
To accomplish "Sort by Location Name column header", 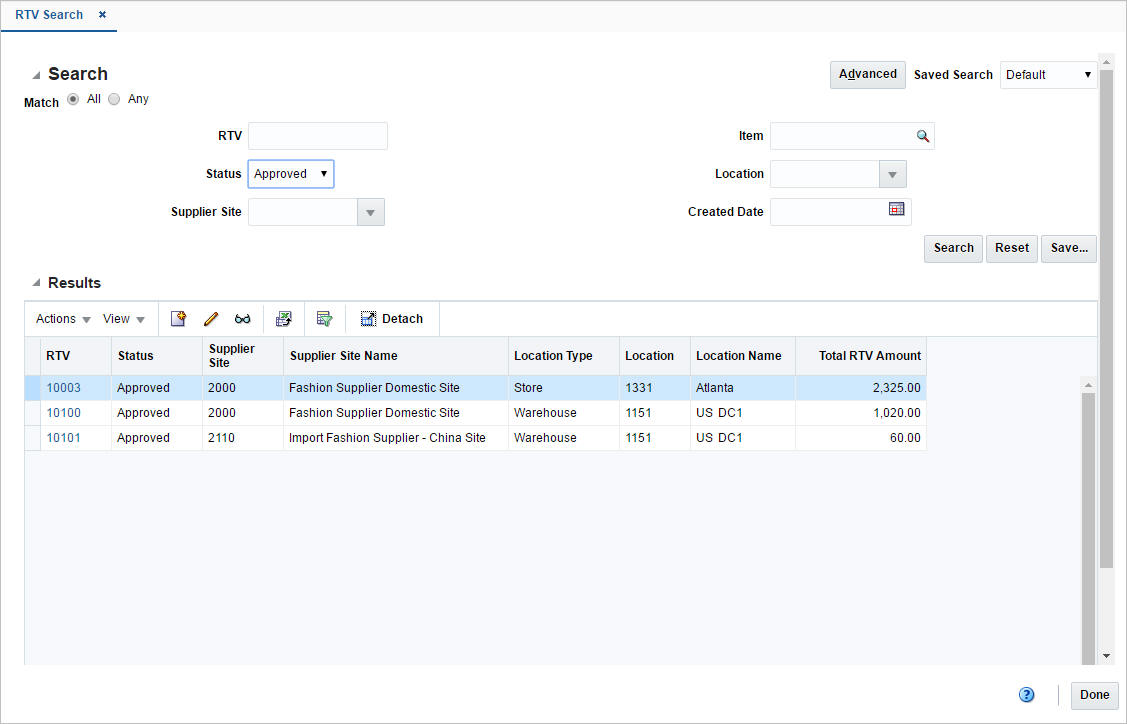I will click(743, 356).
